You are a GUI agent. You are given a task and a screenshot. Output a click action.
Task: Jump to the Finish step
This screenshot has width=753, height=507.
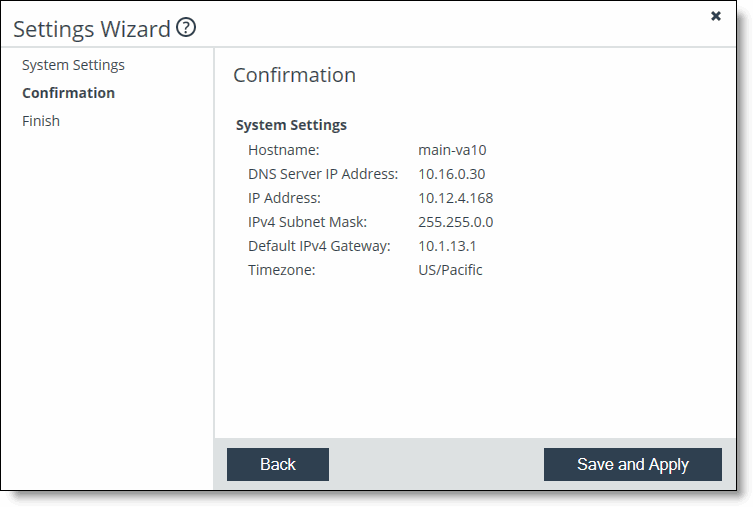coord(41,121)
